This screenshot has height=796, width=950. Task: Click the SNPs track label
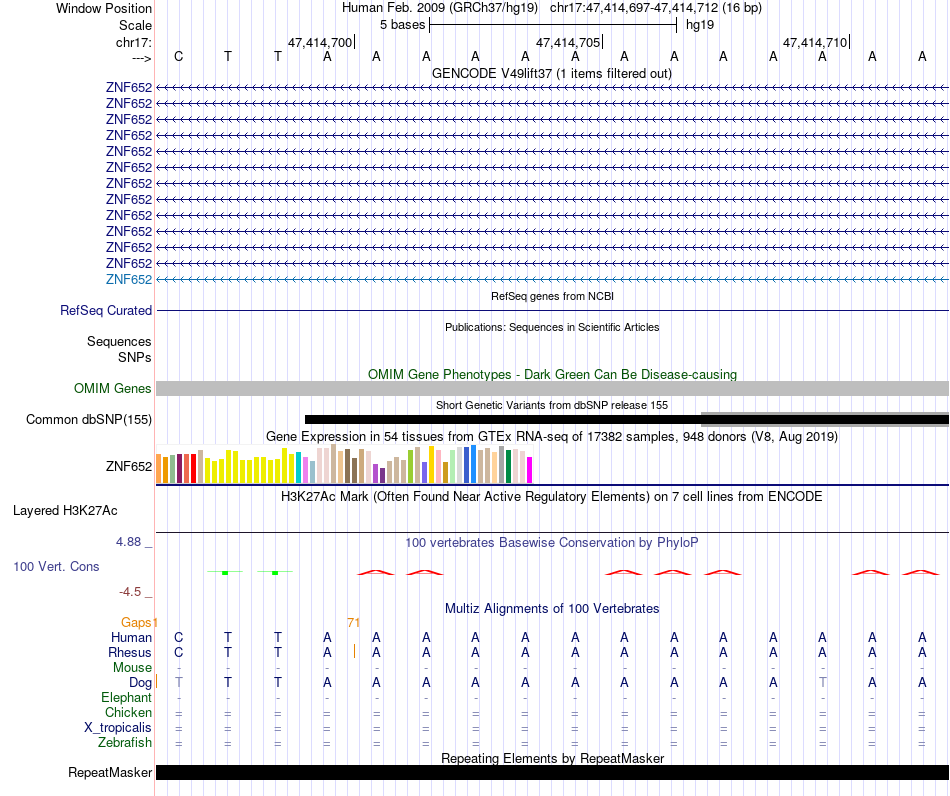[135, 357]
